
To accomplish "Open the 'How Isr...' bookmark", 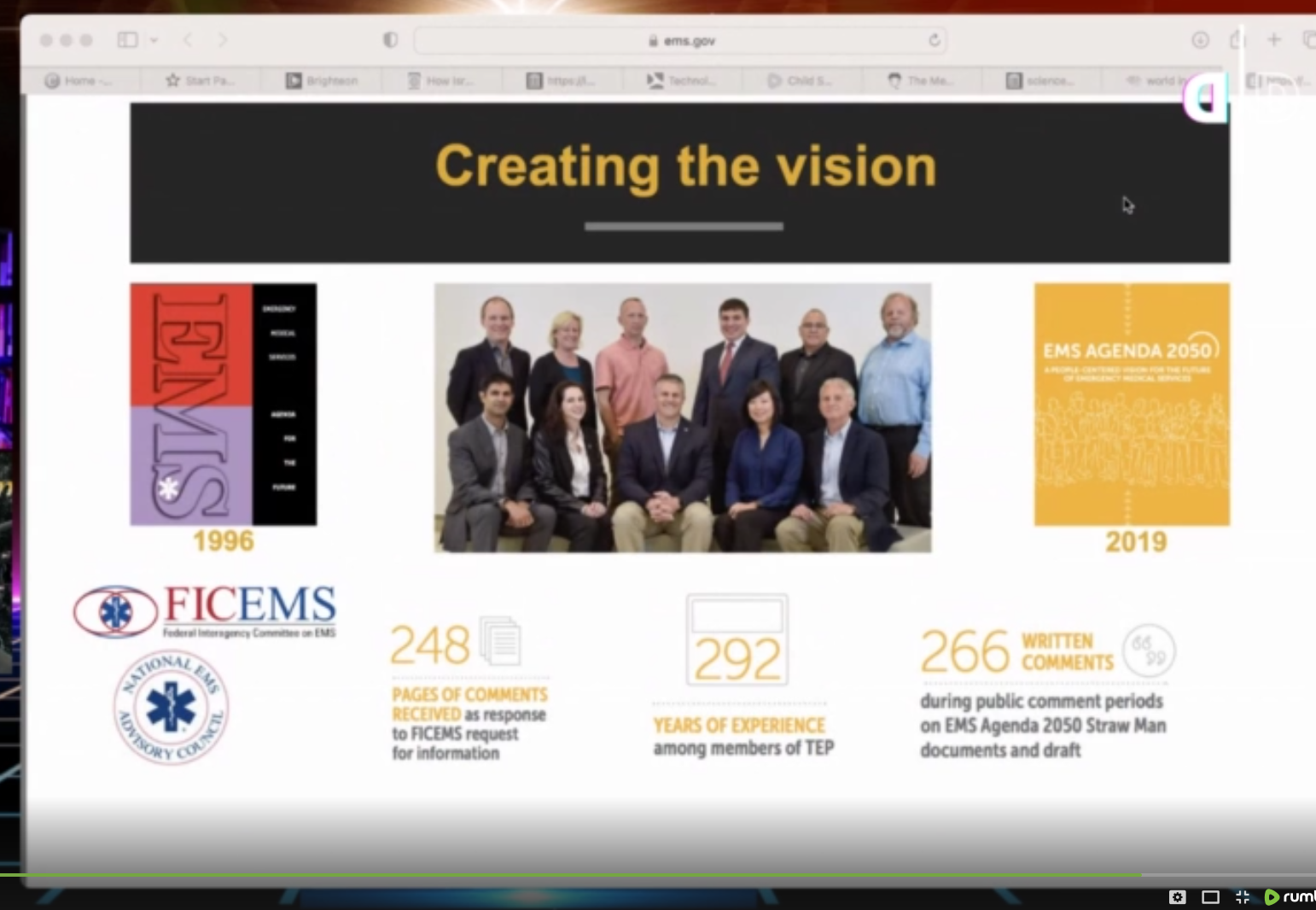I will point(440,80).
